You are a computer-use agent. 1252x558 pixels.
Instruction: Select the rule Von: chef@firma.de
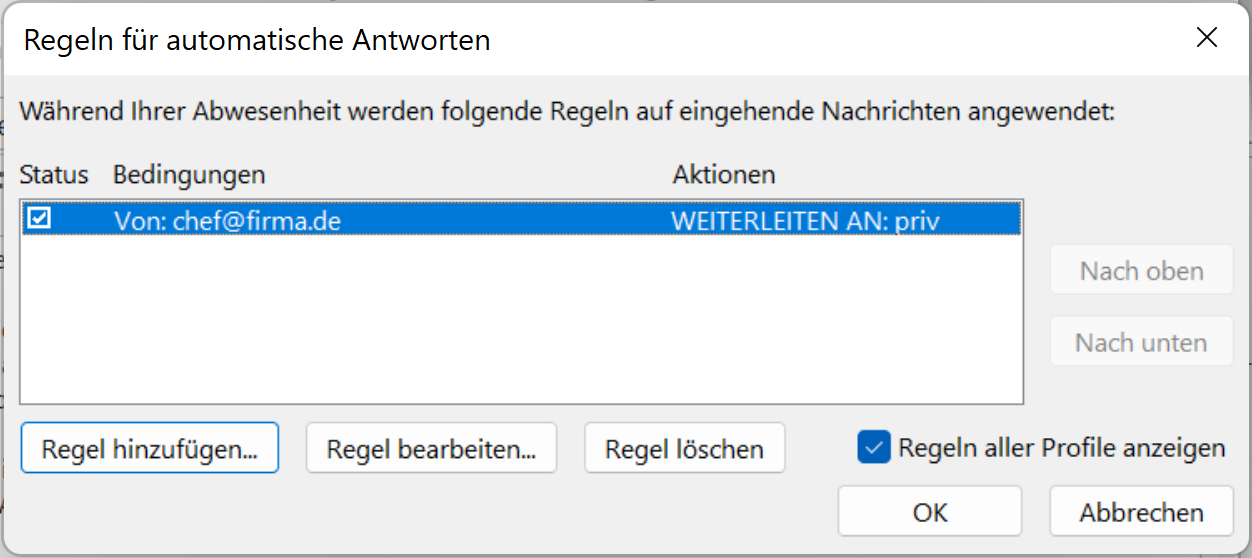pyautogui.click(x=521, y=219)
